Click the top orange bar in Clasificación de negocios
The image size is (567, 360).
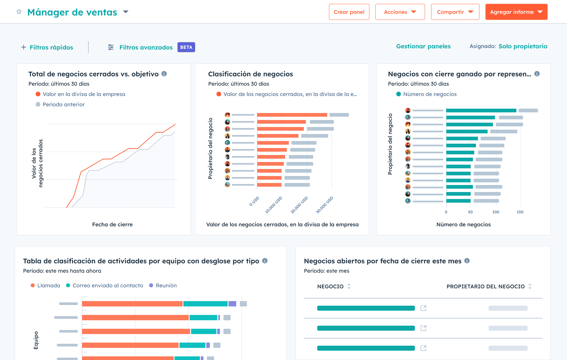(292, 115)
